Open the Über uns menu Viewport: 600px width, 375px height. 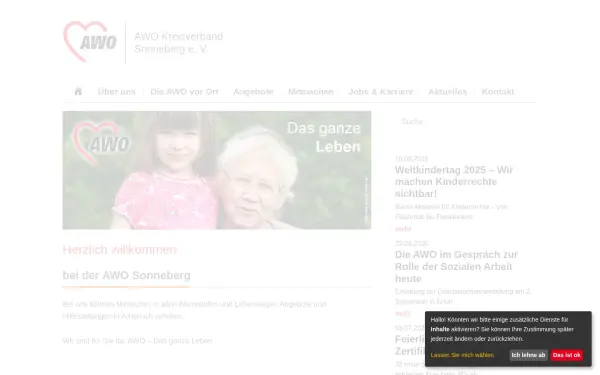117,91
